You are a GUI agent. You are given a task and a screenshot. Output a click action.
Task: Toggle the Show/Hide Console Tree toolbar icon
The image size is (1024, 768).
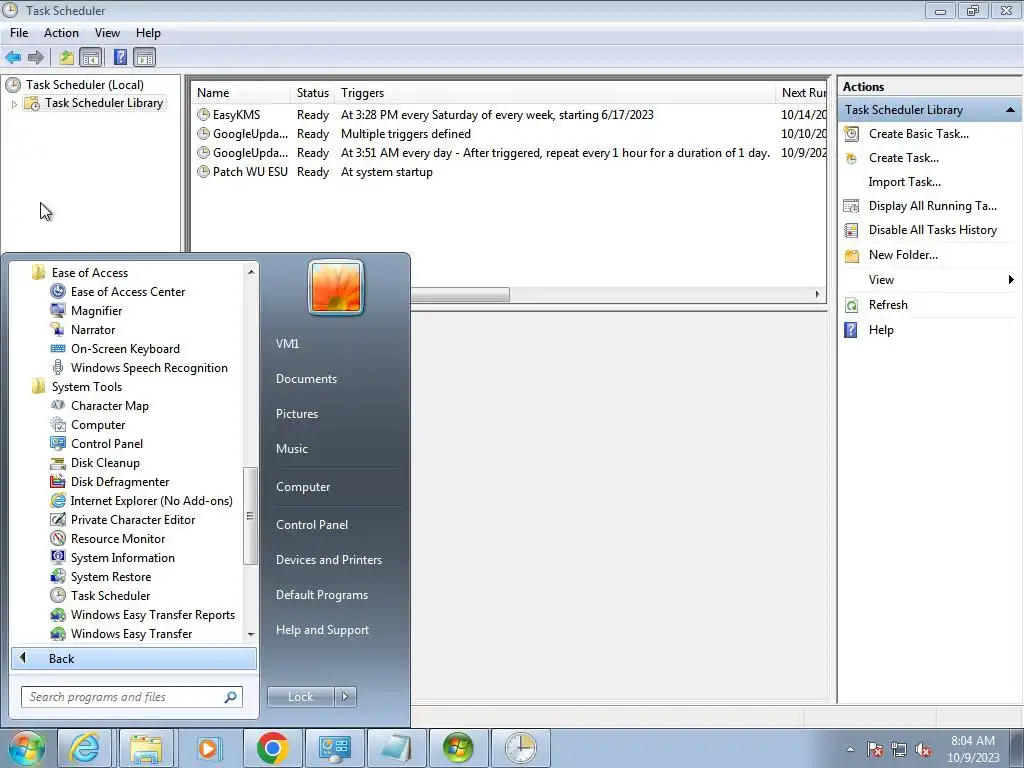91,57
